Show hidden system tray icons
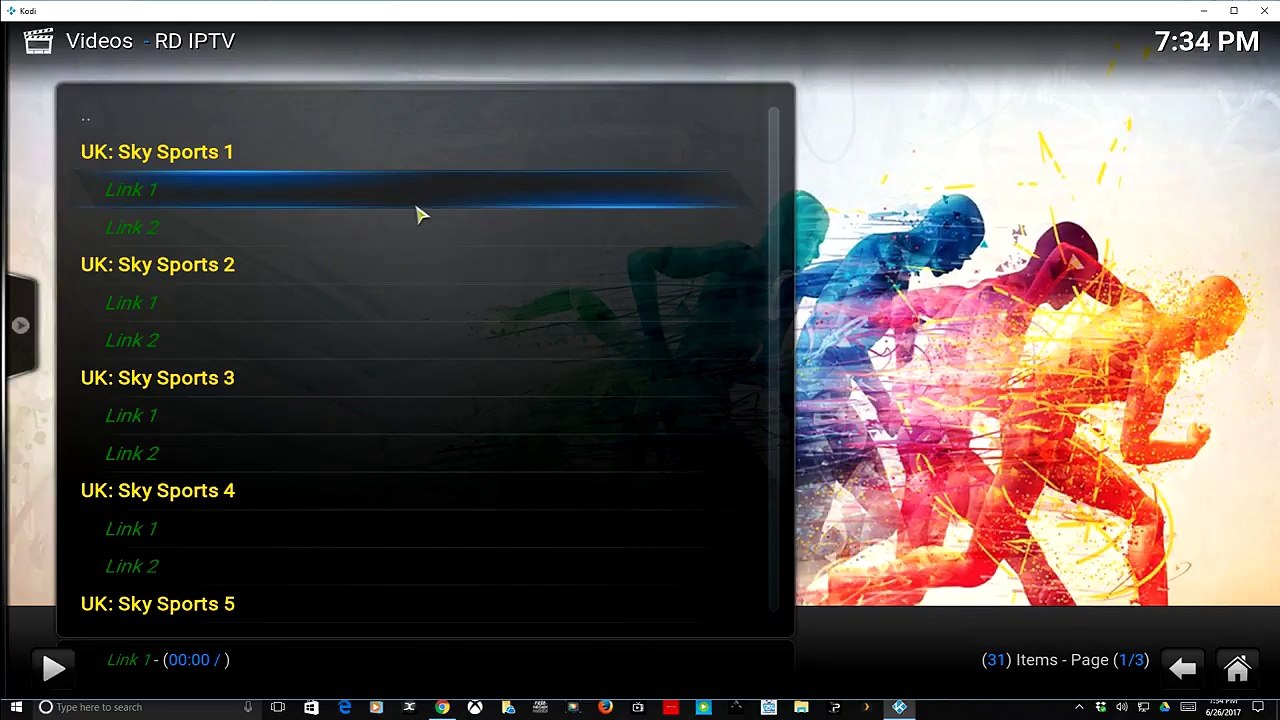The height and width of the screenshot is (720, 1280). [1079, 707]
